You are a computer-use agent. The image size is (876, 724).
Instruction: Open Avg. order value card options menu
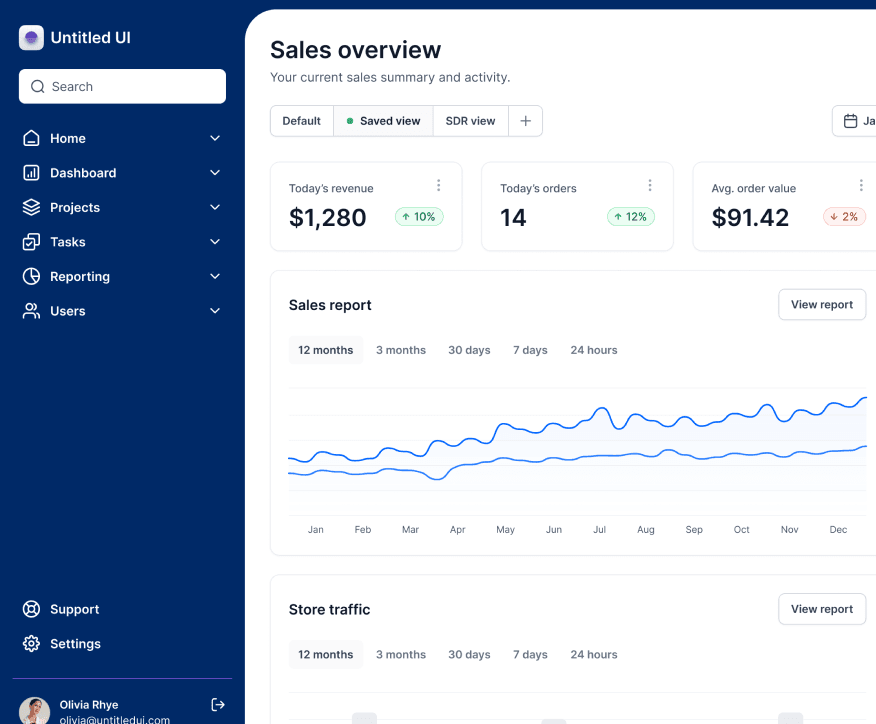coord(861,185)
